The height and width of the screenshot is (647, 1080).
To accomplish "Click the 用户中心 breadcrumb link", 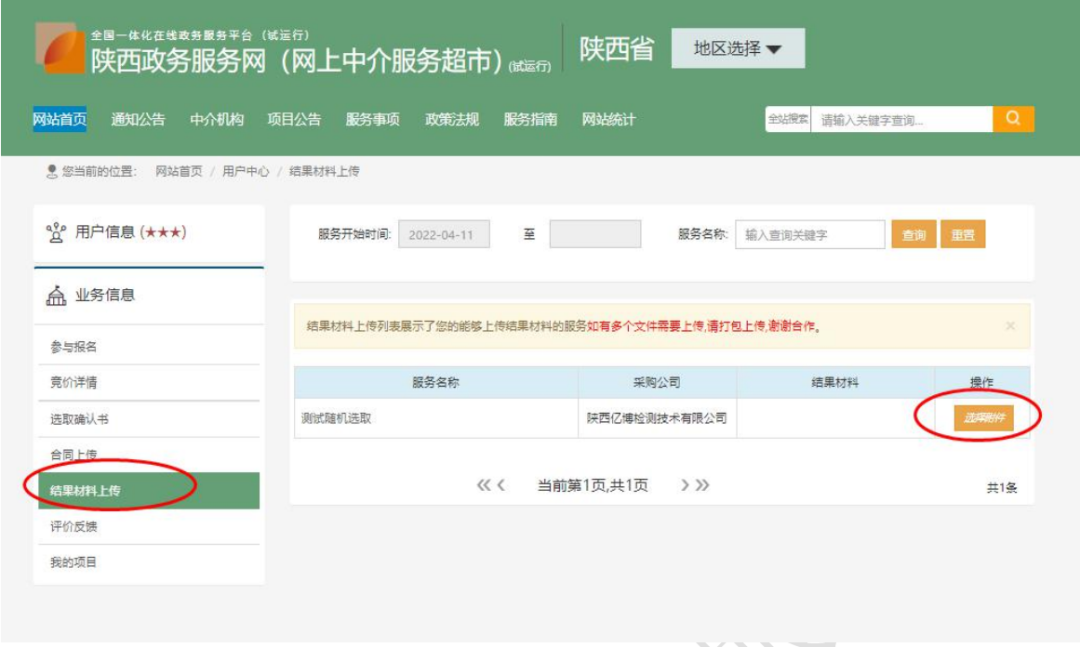I will pos(245,171).
